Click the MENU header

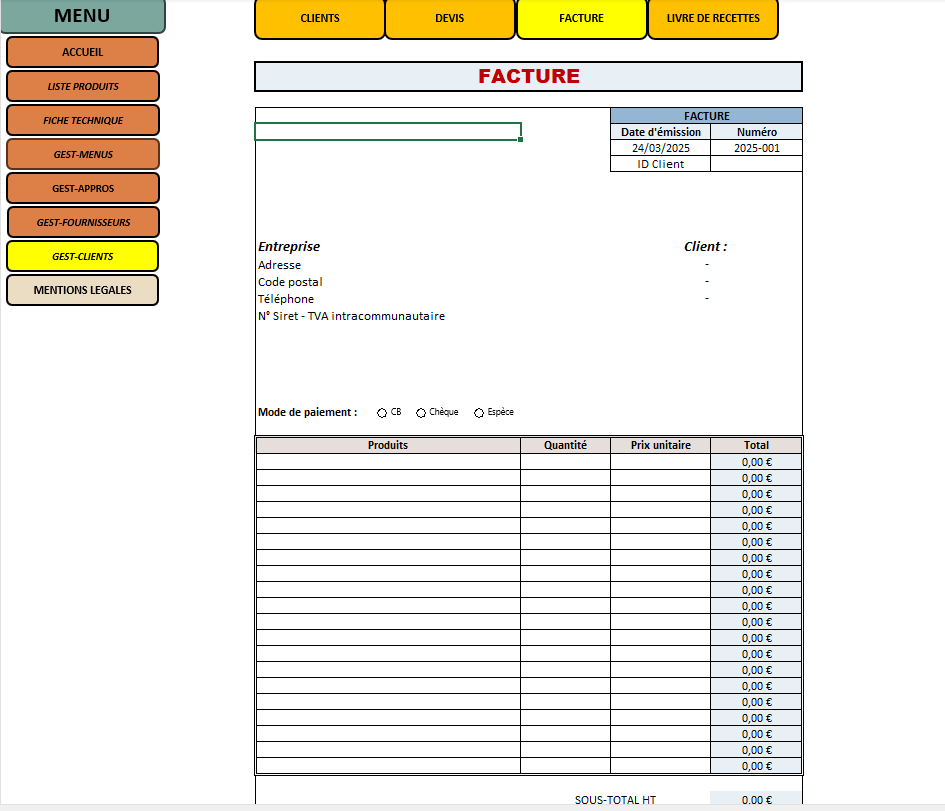coord(83,16)
